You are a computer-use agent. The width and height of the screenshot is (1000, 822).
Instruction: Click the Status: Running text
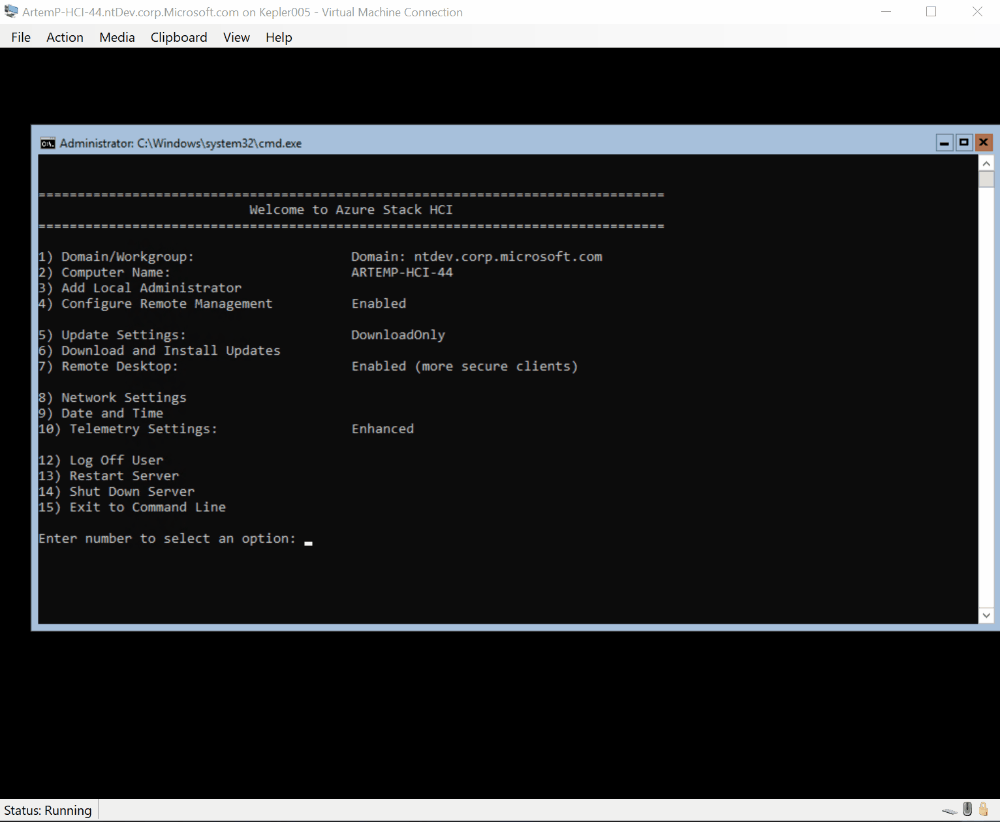tap(48, 811)
